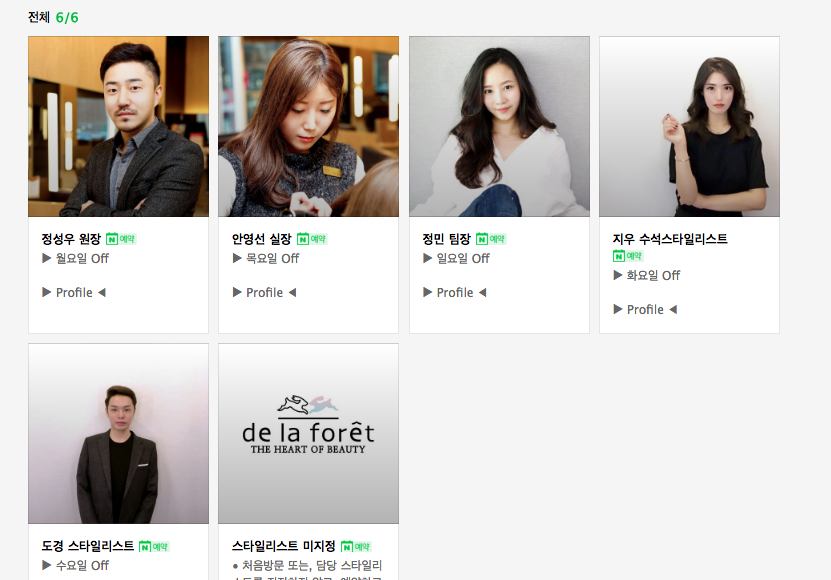
Task: Select 지우 수석스타일리스트 photo
Action: point(689,126)
